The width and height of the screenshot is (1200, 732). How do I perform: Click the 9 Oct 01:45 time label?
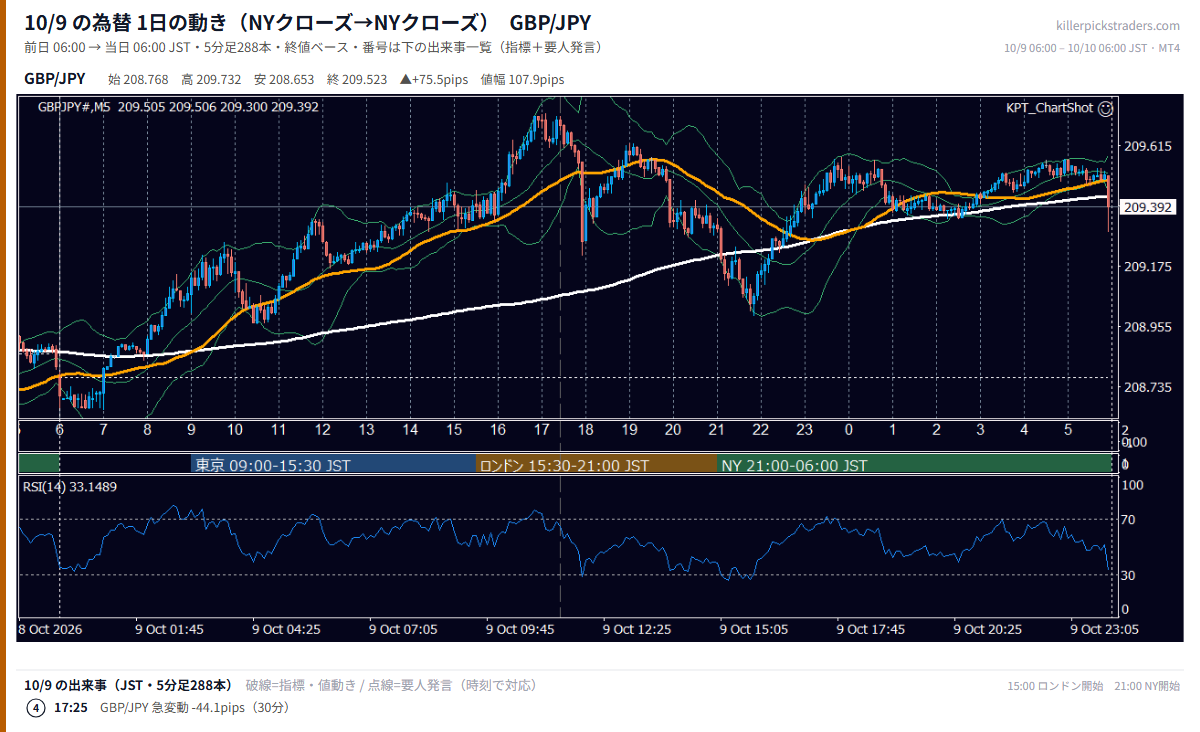170,629
